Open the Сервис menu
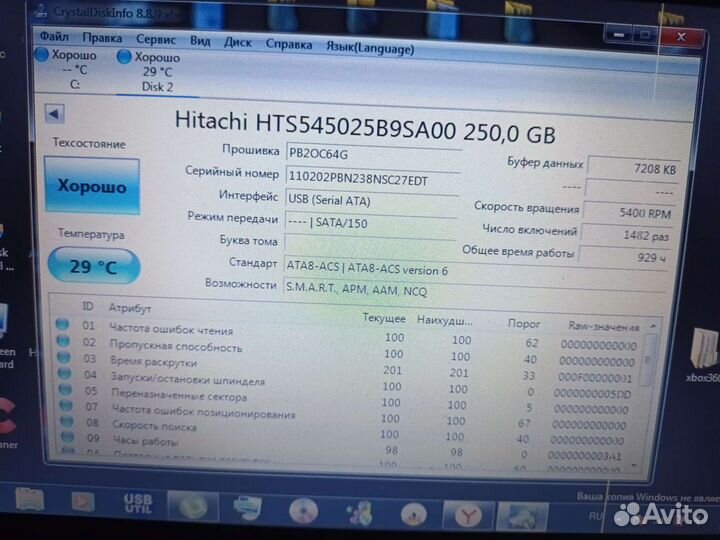 [x=156, y=39]
